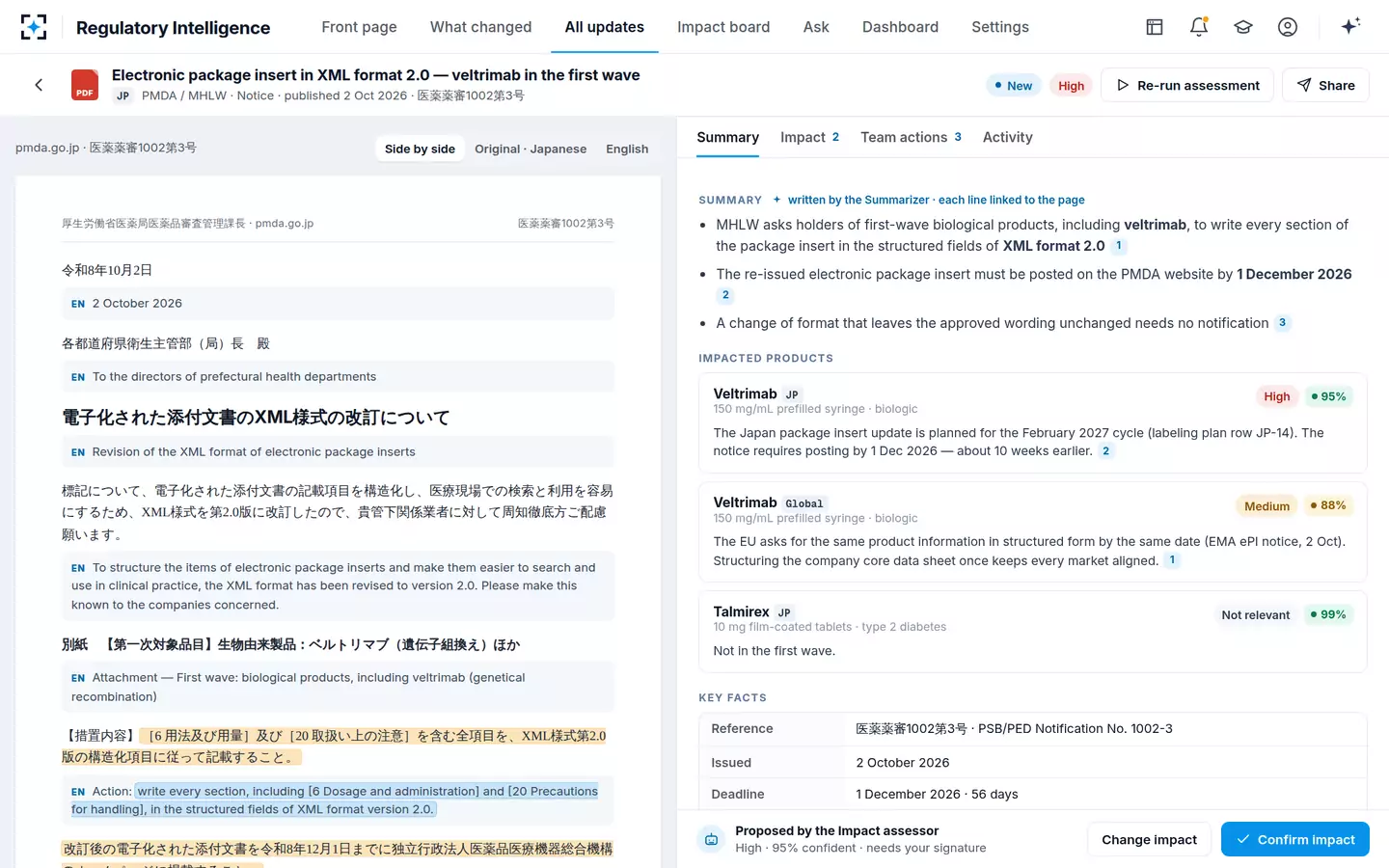This screenshot has height=868, width=1389.
Task: Select the Summary tab
Action: (727, 137)
